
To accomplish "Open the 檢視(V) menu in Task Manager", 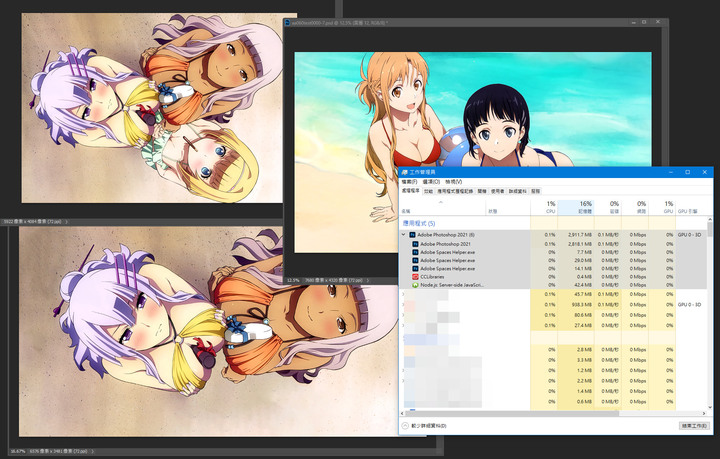I will (x=454, y=182).
